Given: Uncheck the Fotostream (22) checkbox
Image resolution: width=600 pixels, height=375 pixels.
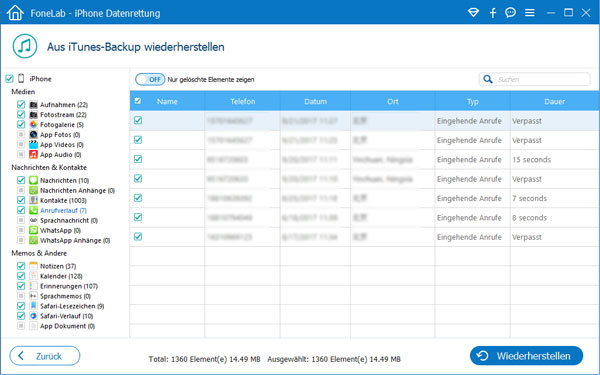Looking at the screenshot, I should pos(21,114).
